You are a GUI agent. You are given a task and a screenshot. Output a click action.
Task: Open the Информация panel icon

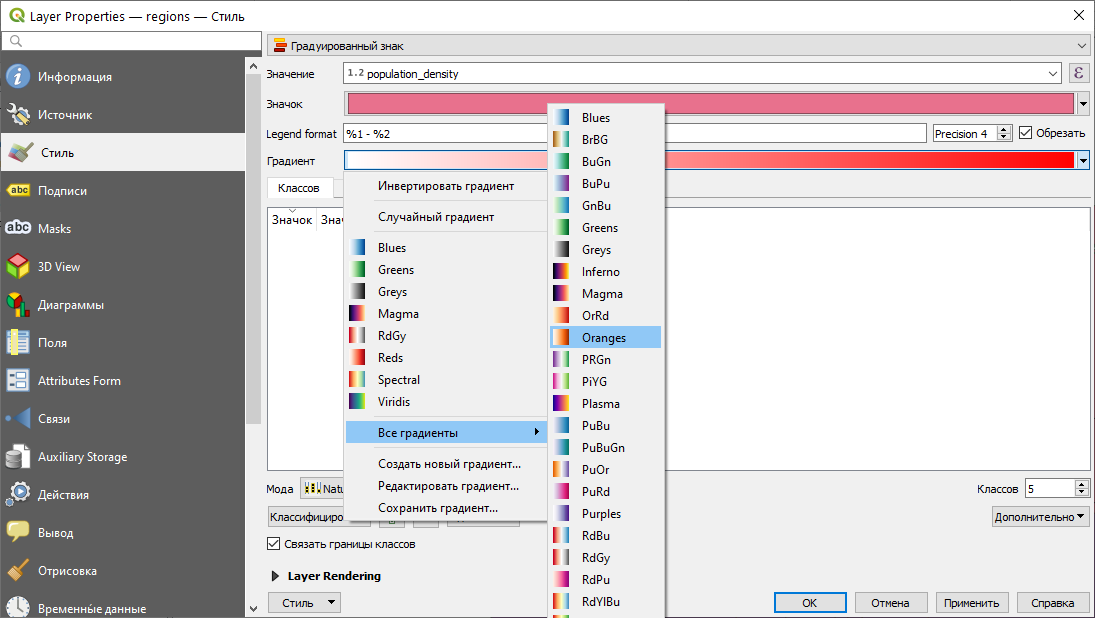18,77
